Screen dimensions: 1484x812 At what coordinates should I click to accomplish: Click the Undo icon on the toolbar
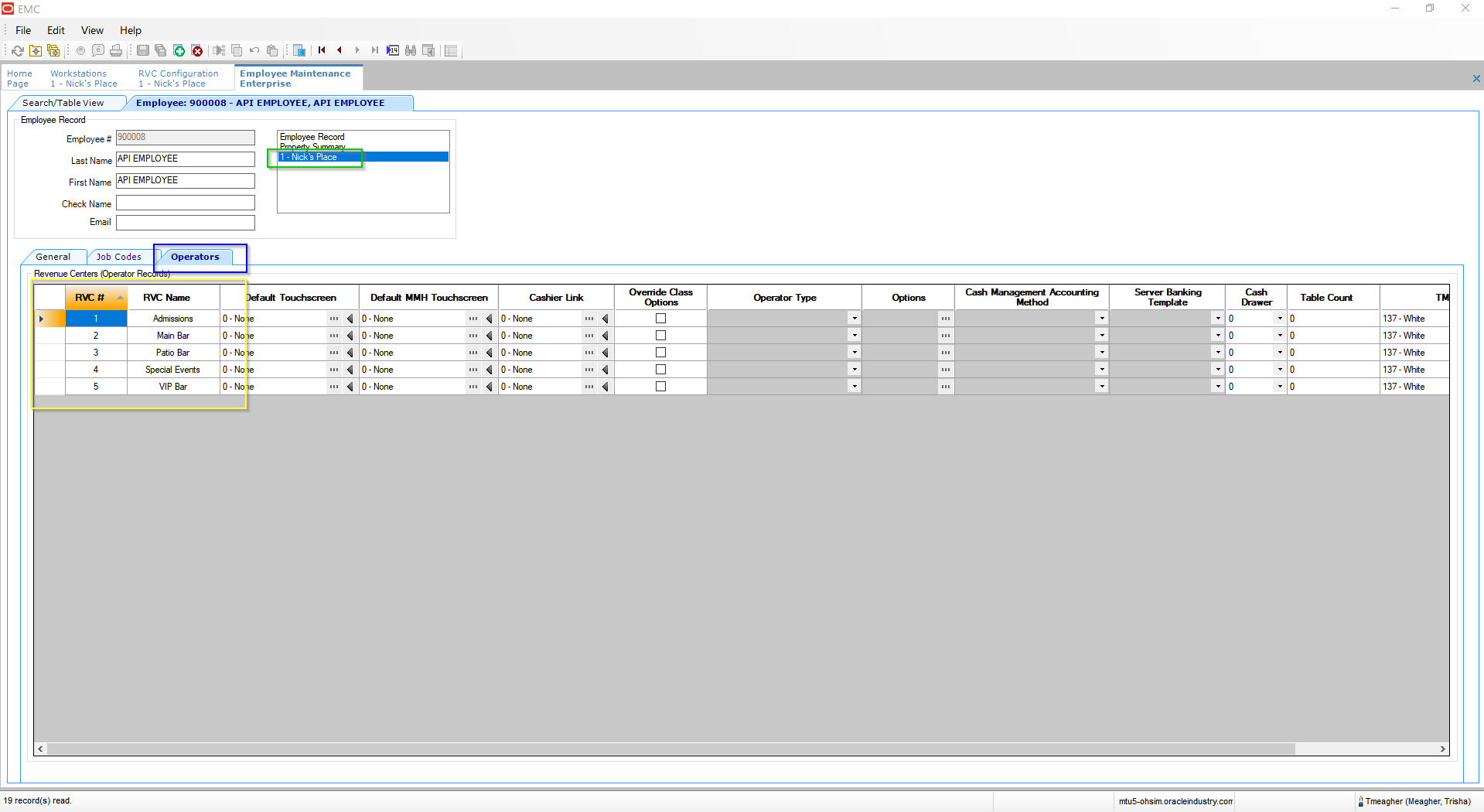click(254, 50)
